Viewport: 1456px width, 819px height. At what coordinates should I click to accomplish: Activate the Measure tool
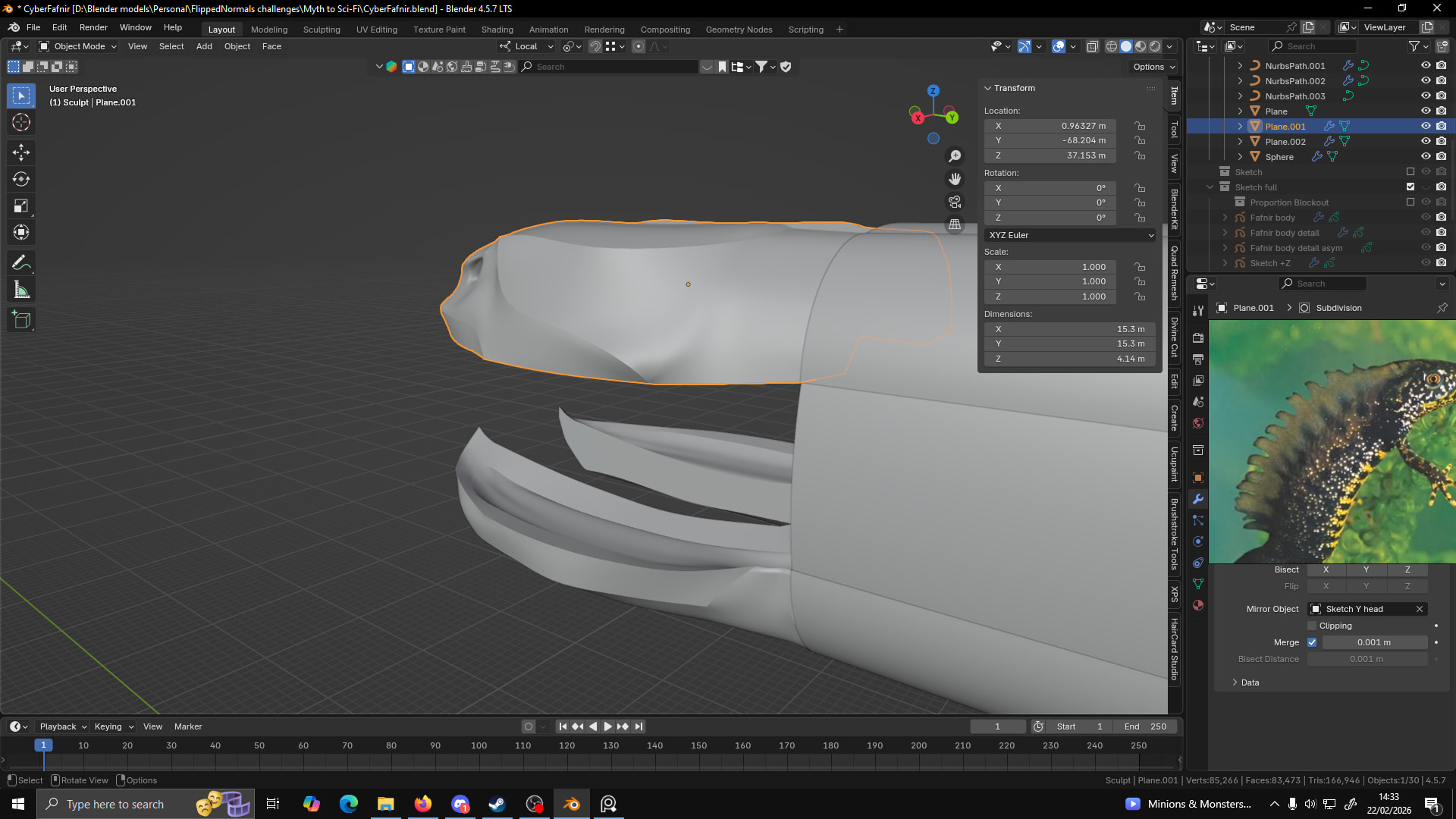(x=21, y=290)
